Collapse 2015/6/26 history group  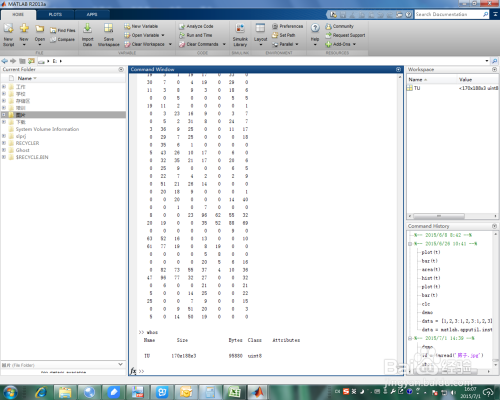coord(410,244)
